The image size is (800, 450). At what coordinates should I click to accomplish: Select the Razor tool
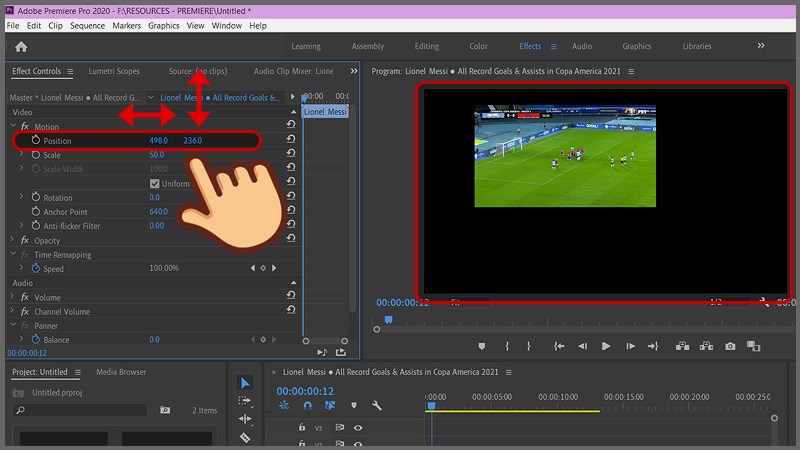click(245, 437)
